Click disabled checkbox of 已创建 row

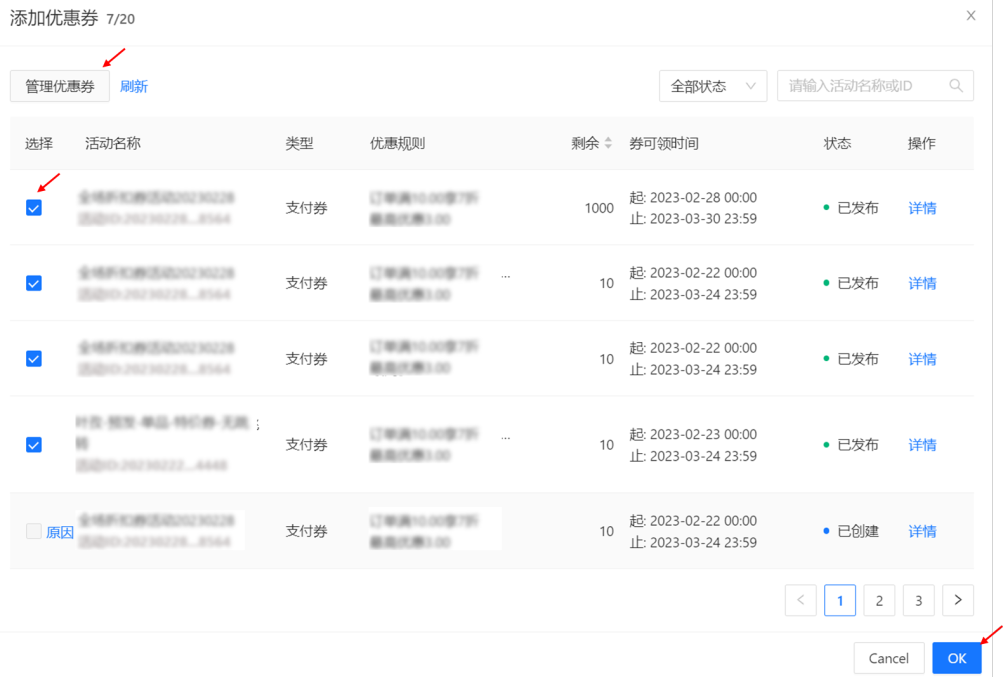click(34, 531)
